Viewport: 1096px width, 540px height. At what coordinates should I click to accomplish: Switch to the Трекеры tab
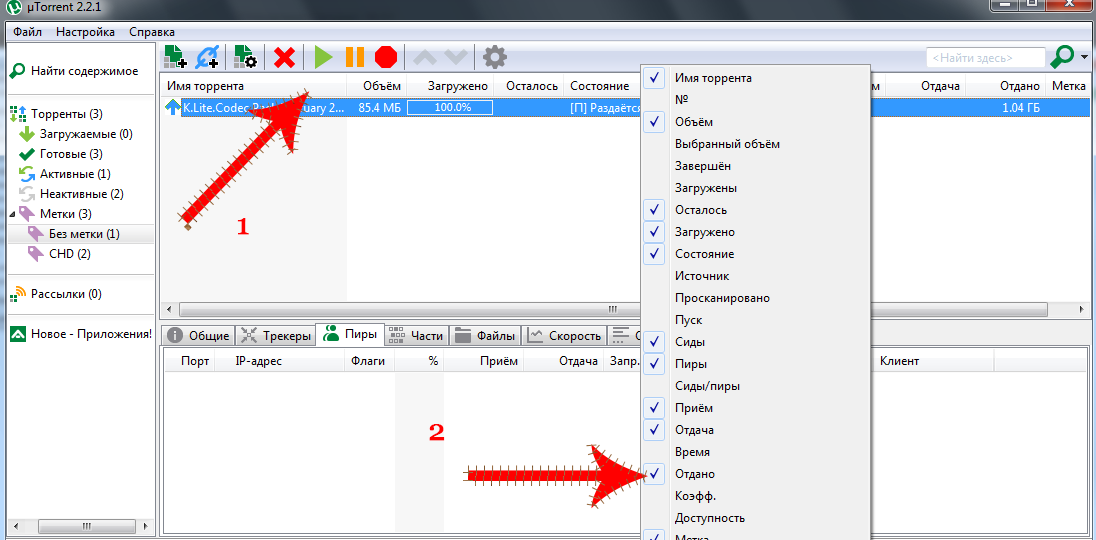click(275, 335)
